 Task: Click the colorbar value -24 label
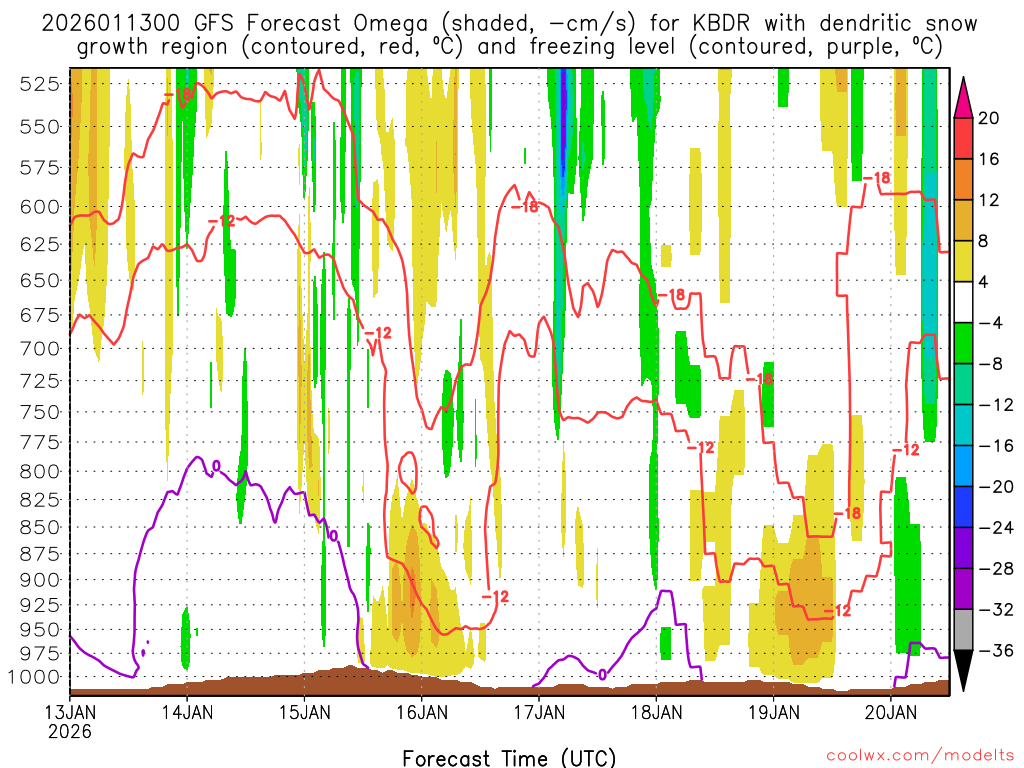tap(997, 527)
